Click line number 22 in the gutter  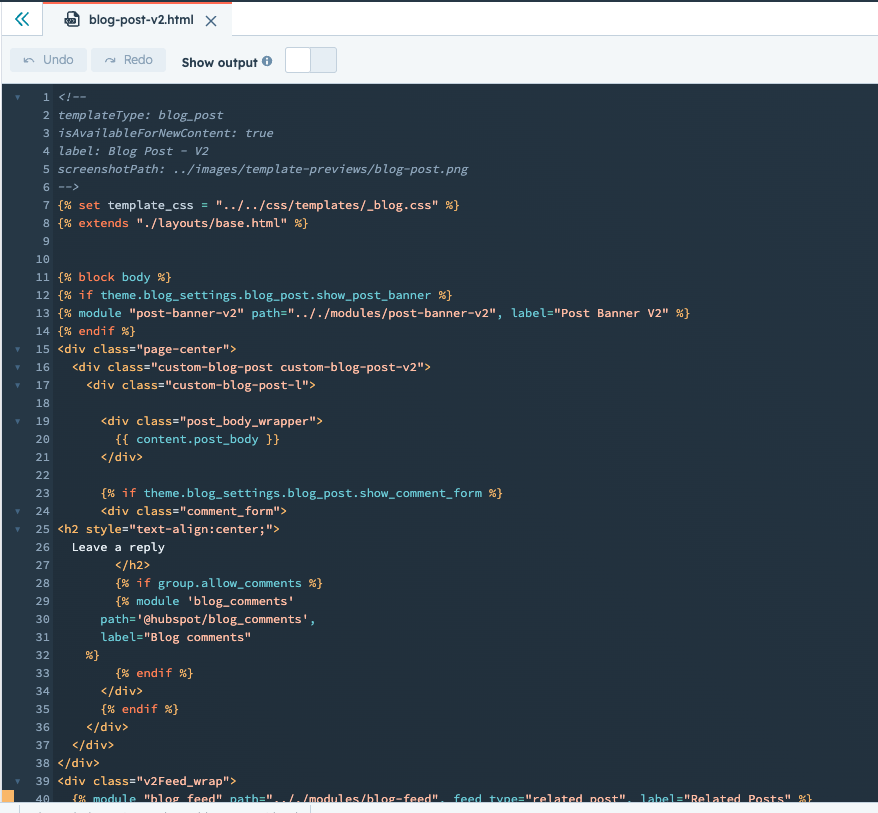[x=43, y=475]
